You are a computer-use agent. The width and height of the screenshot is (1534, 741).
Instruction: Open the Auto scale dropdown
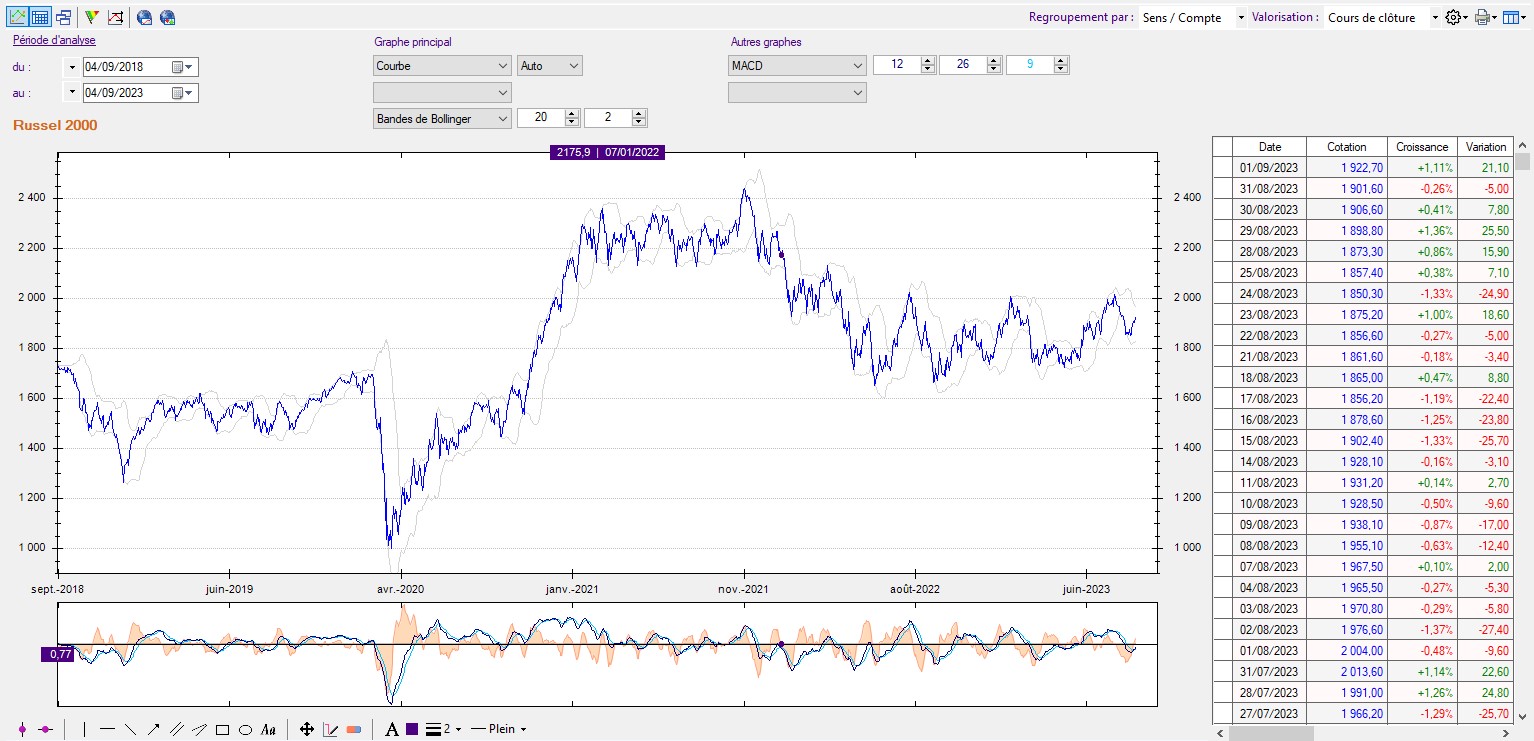pos(549,66)
